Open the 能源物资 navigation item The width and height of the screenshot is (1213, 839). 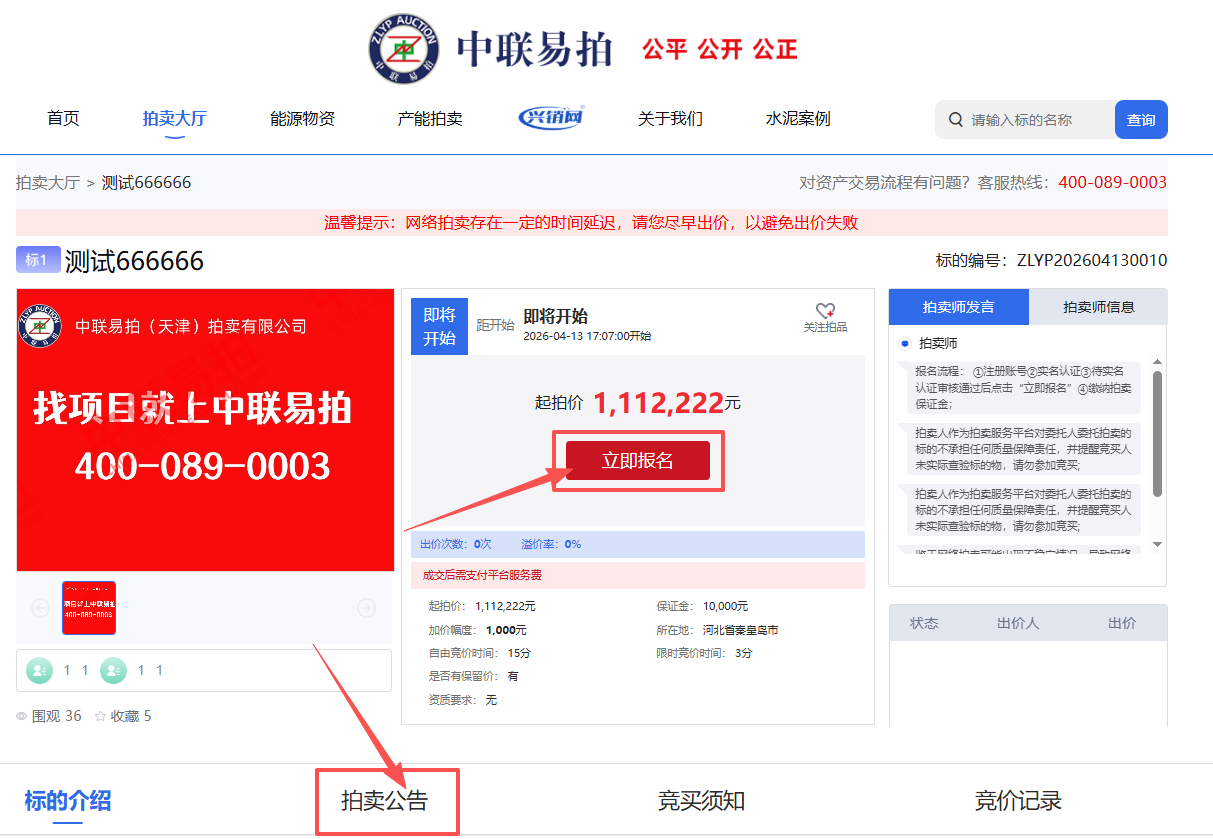pyautogui.click(x=302, y=119)
